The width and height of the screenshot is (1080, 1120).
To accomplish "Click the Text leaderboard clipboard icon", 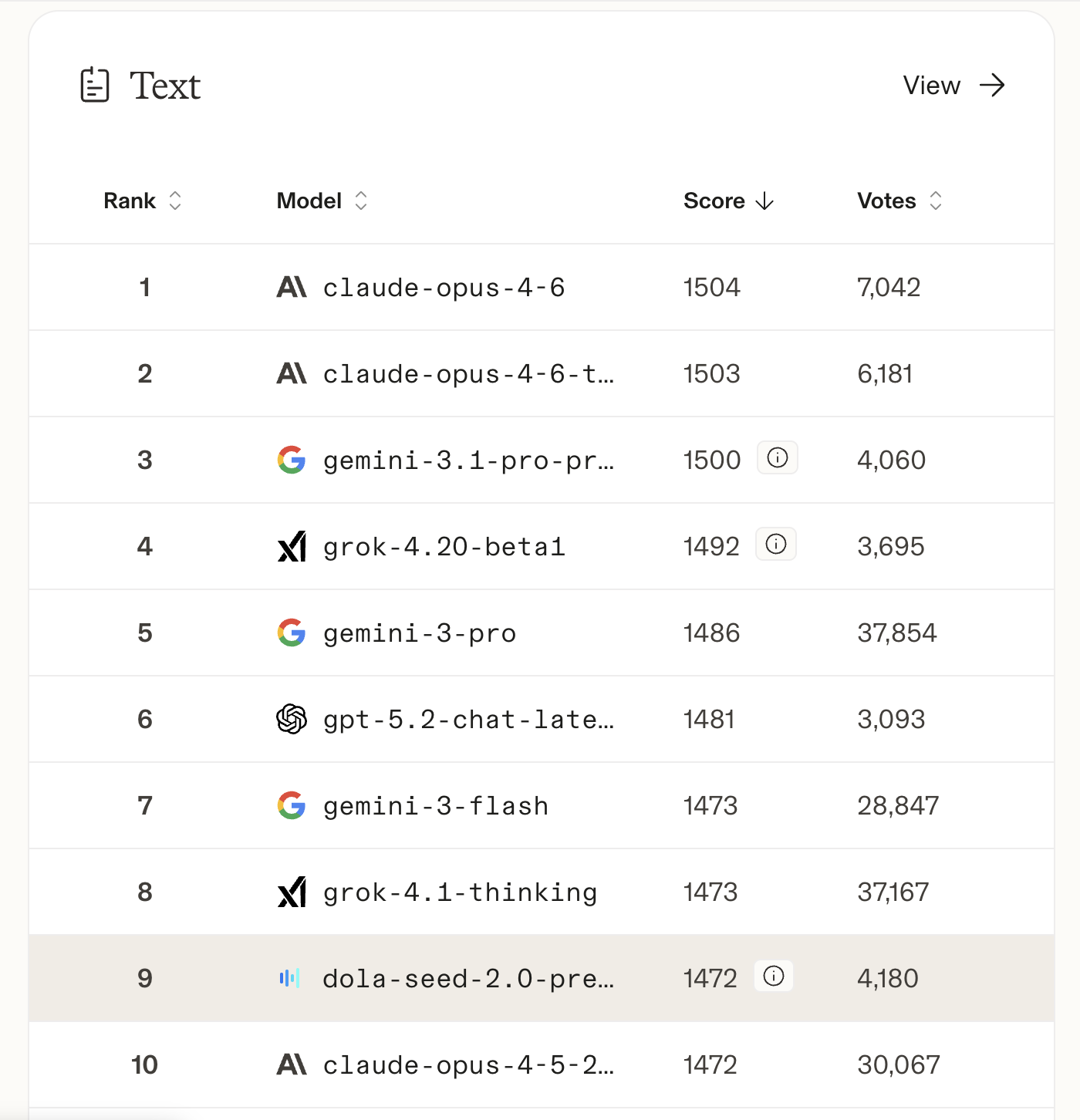I will click(95, 85).
